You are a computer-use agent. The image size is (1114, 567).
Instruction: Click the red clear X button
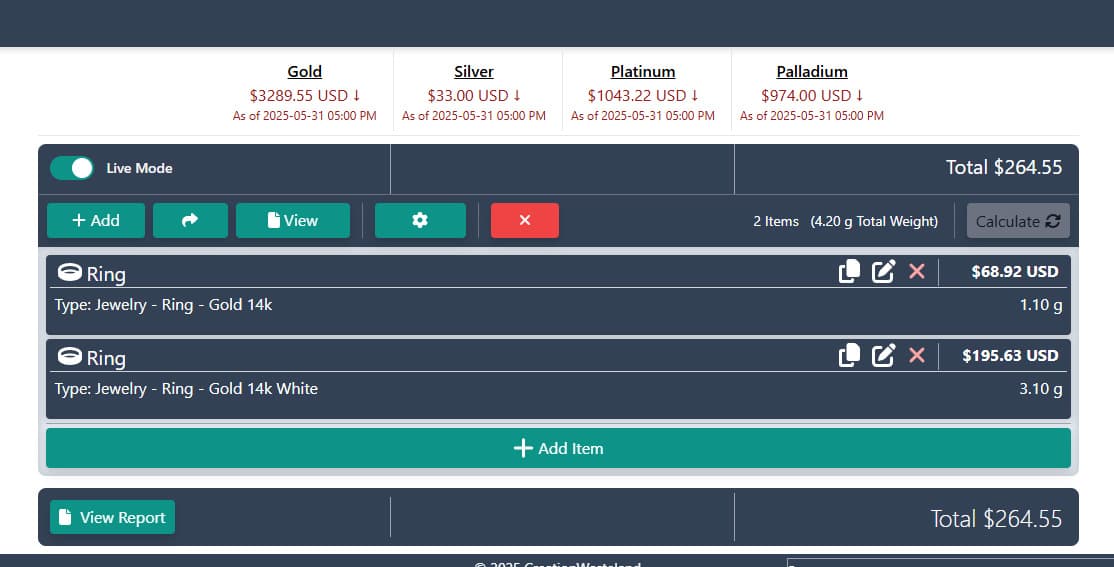tap(524, 220)
